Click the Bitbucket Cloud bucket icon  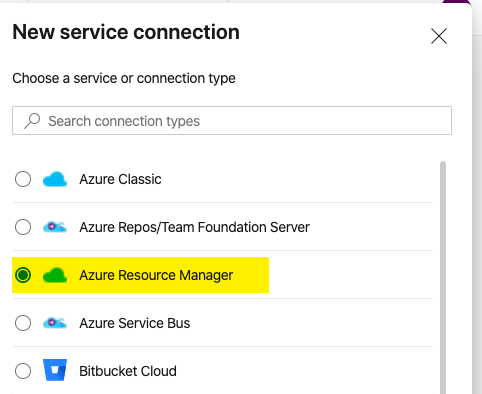tap(55, 370)
